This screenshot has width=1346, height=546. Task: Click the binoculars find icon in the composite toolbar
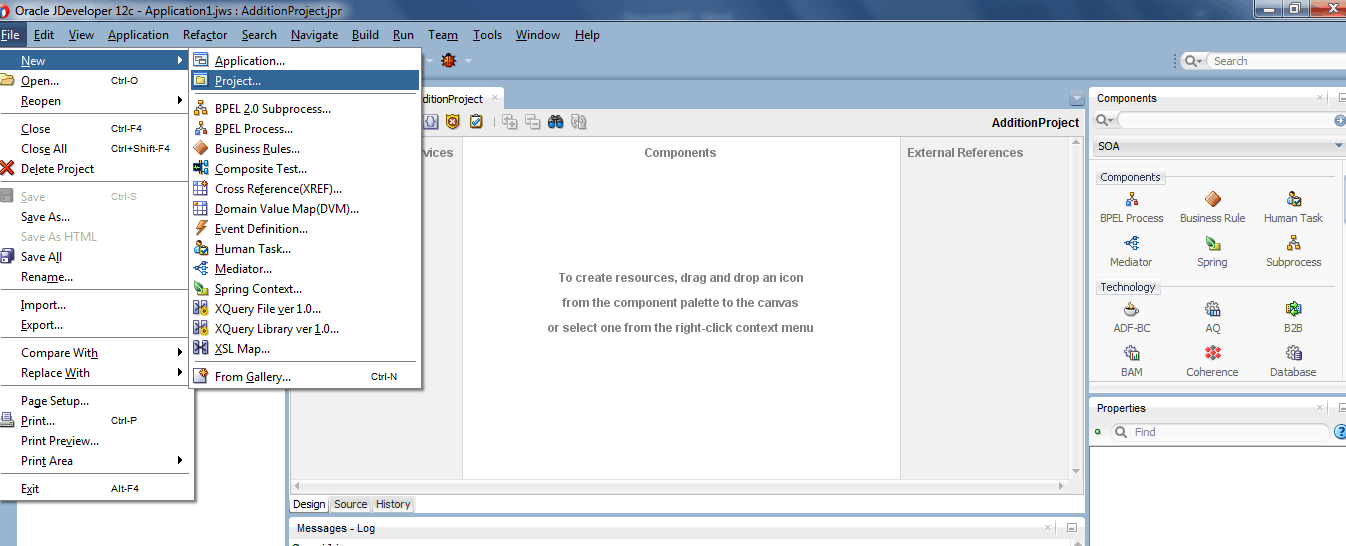coord(556,121)
